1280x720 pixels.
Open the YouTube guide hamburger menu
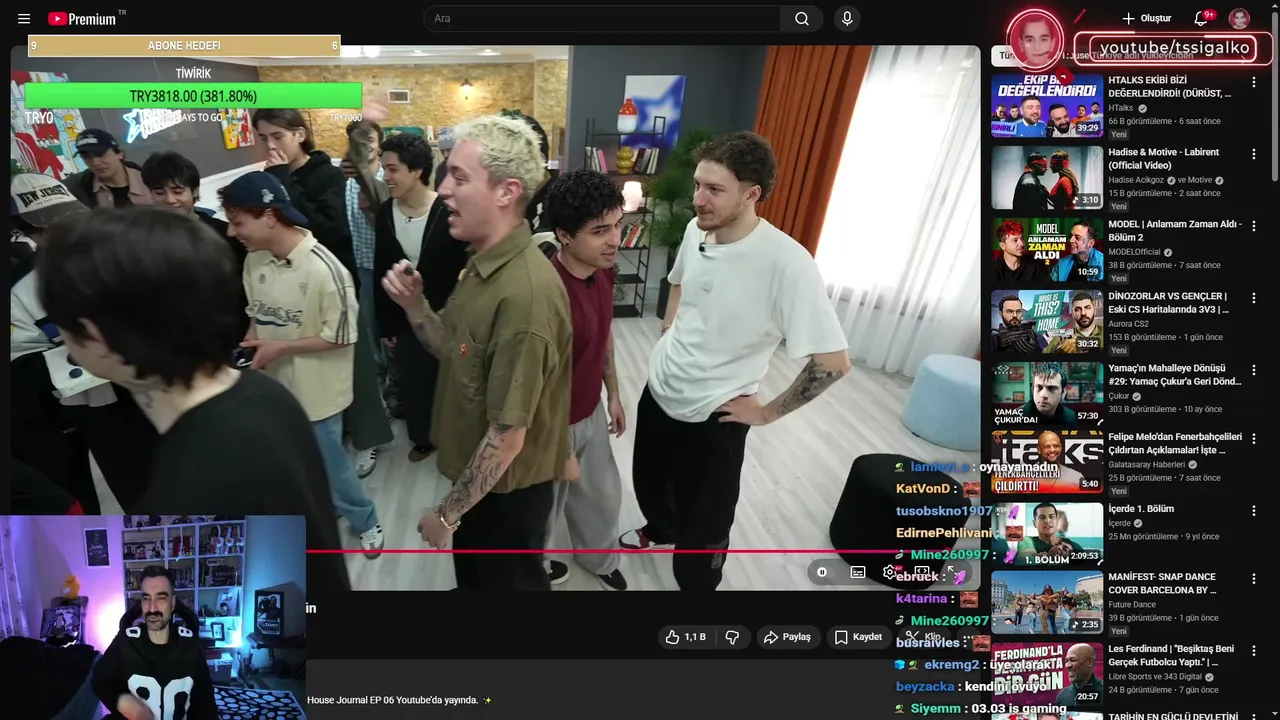point(24,19)
